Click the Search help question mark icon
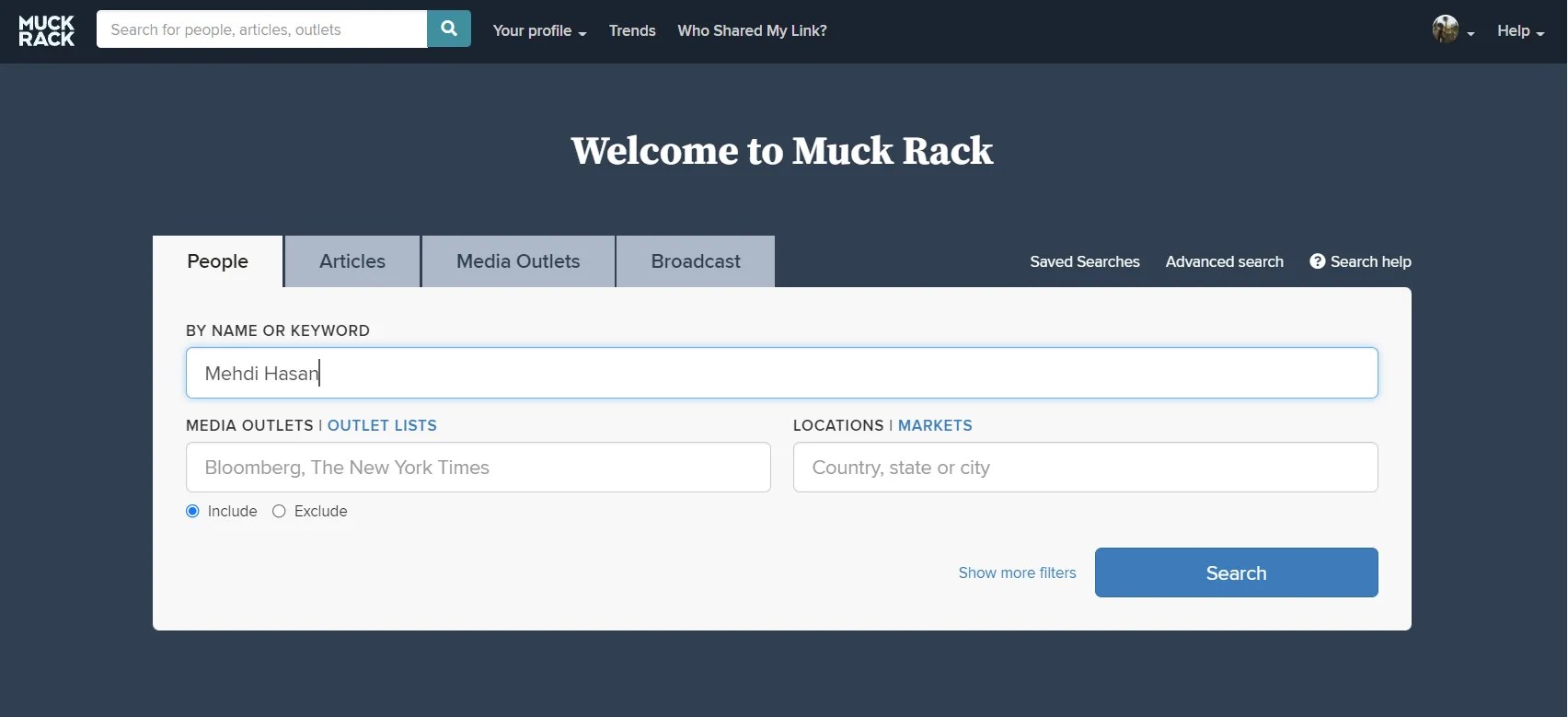The width and height of the screenshot is (1568, 717). pyautogui.click(x=1318, y=261)
